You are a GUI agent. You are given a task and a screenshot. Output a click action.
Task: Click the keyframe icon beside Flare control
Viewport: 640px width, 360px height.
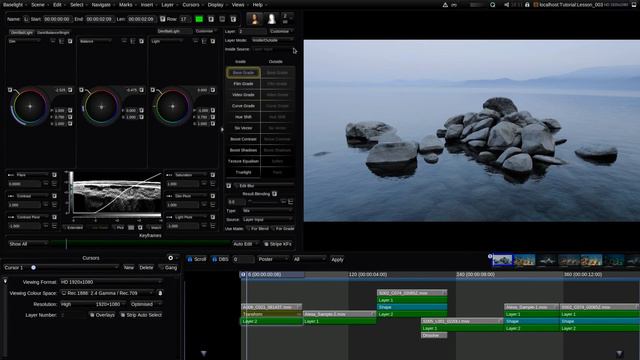[54, 175]
